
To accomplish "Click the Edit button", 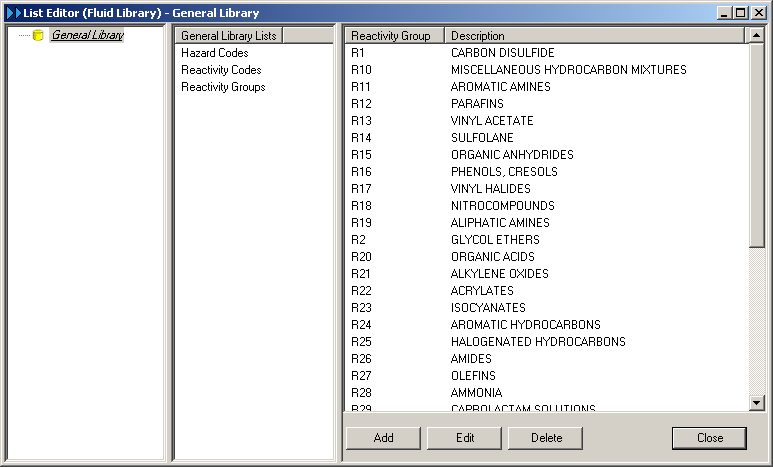I will click(x=464, y=438).
